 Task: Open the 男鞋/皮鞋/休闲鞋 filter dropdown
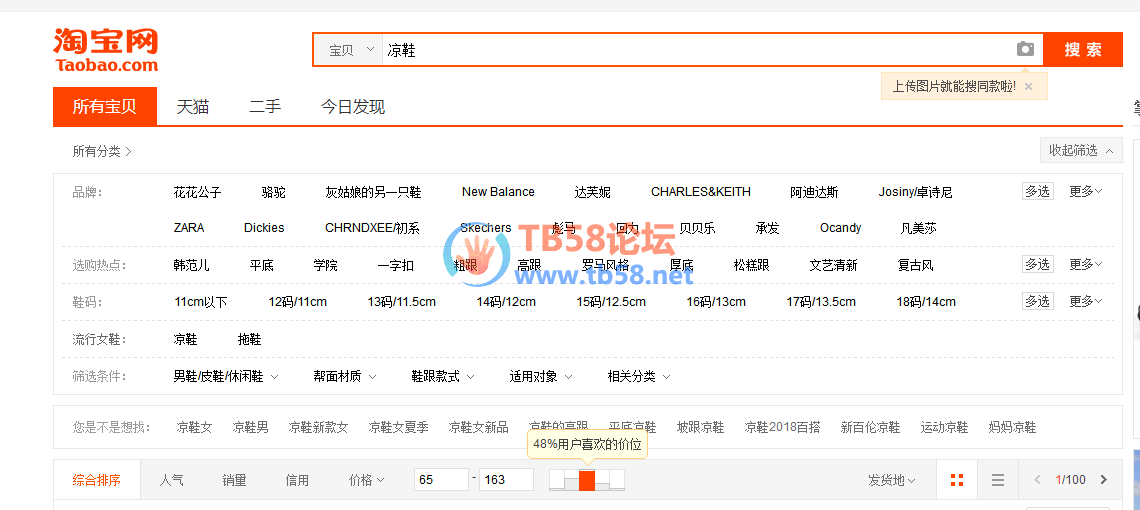pos(226,376)
